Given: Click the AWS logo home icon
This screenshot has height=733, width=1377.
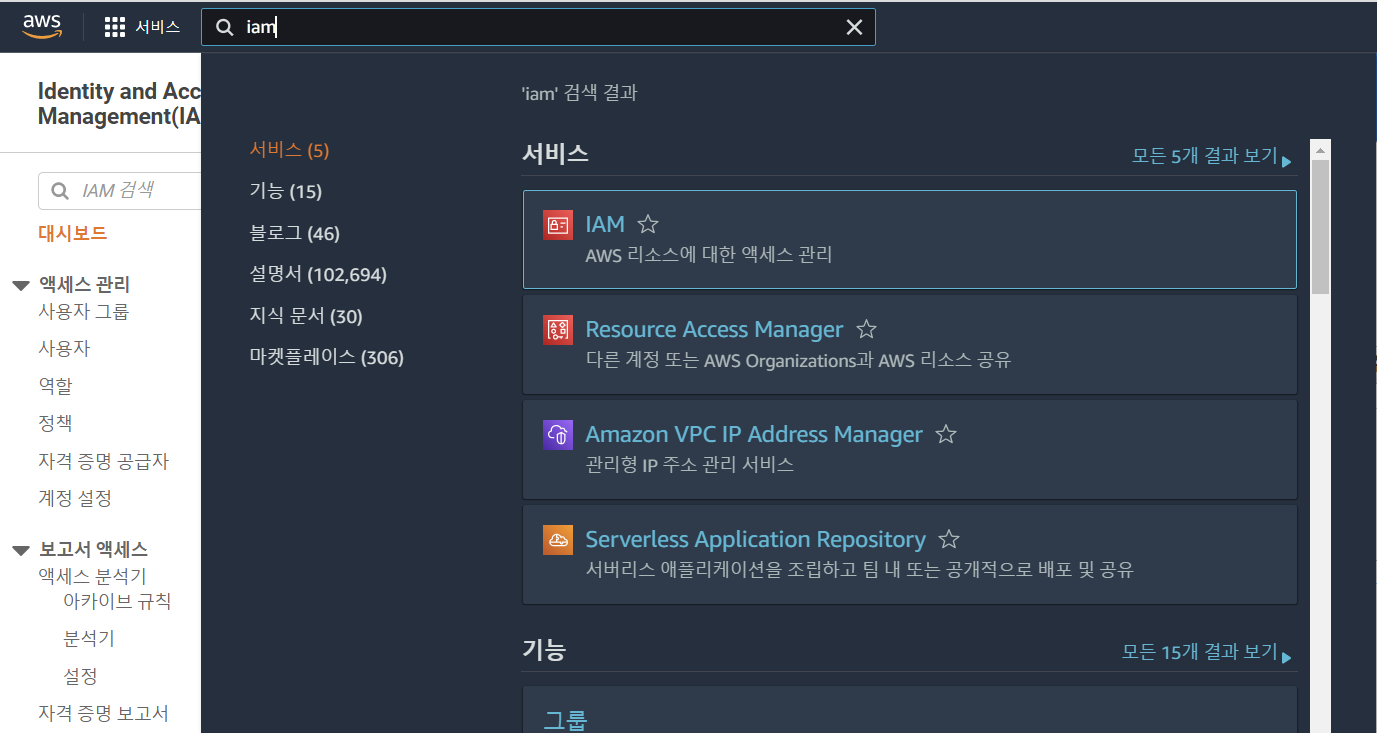Looking at the screenshot, I should point(42,26).
